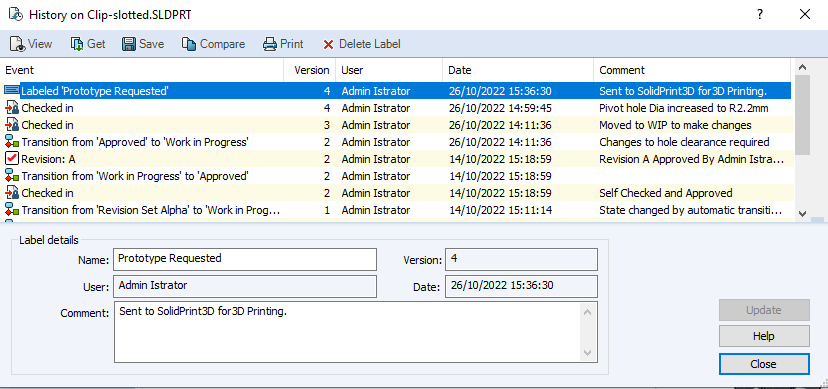Click the Print history icon
The width and height of the screenshot is (828, 389).
click(270, 44)
